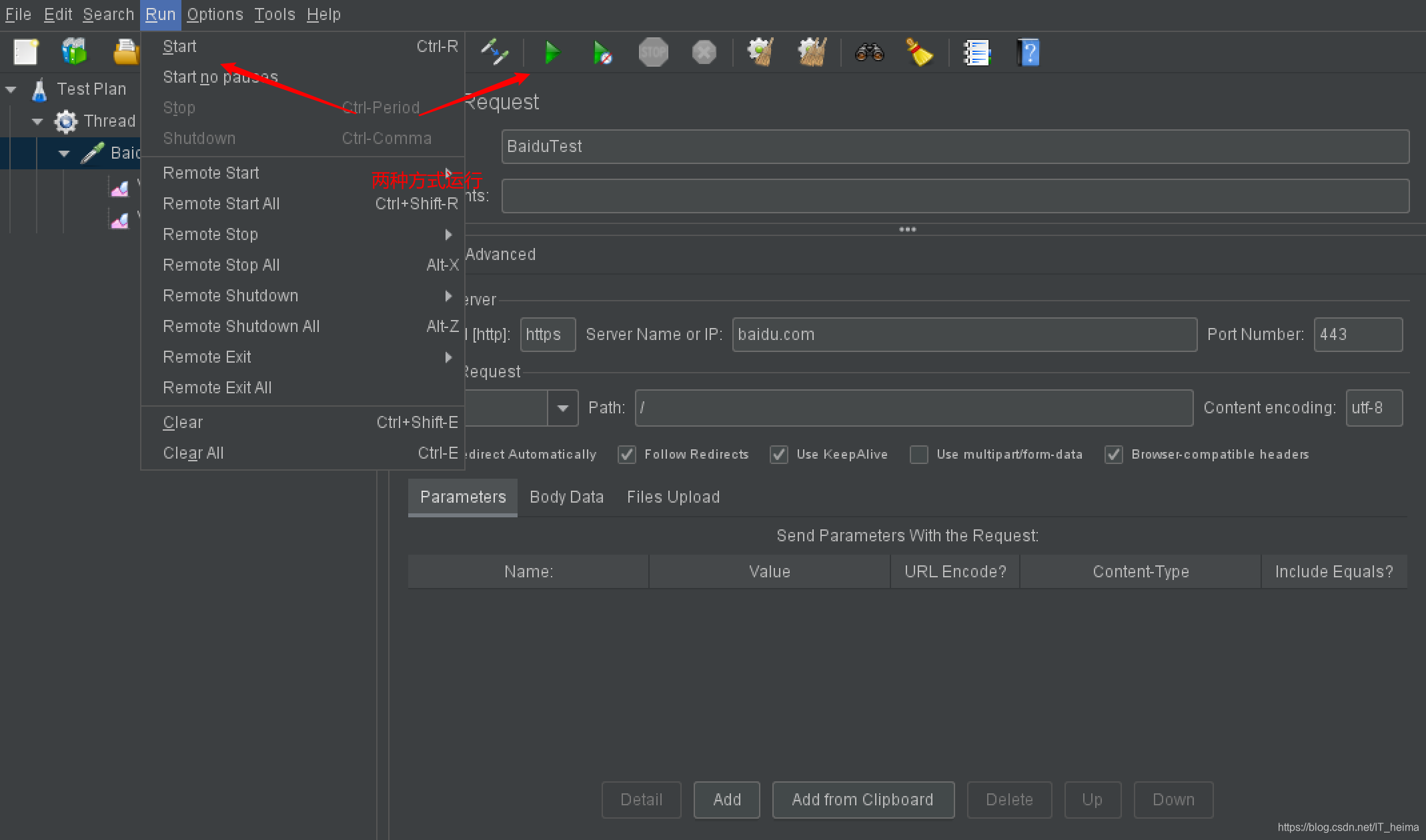This screenshot has height=840, width=1426.
Task: Enable Use multipart/form-data checkbox
Action: tap(919, 455)
